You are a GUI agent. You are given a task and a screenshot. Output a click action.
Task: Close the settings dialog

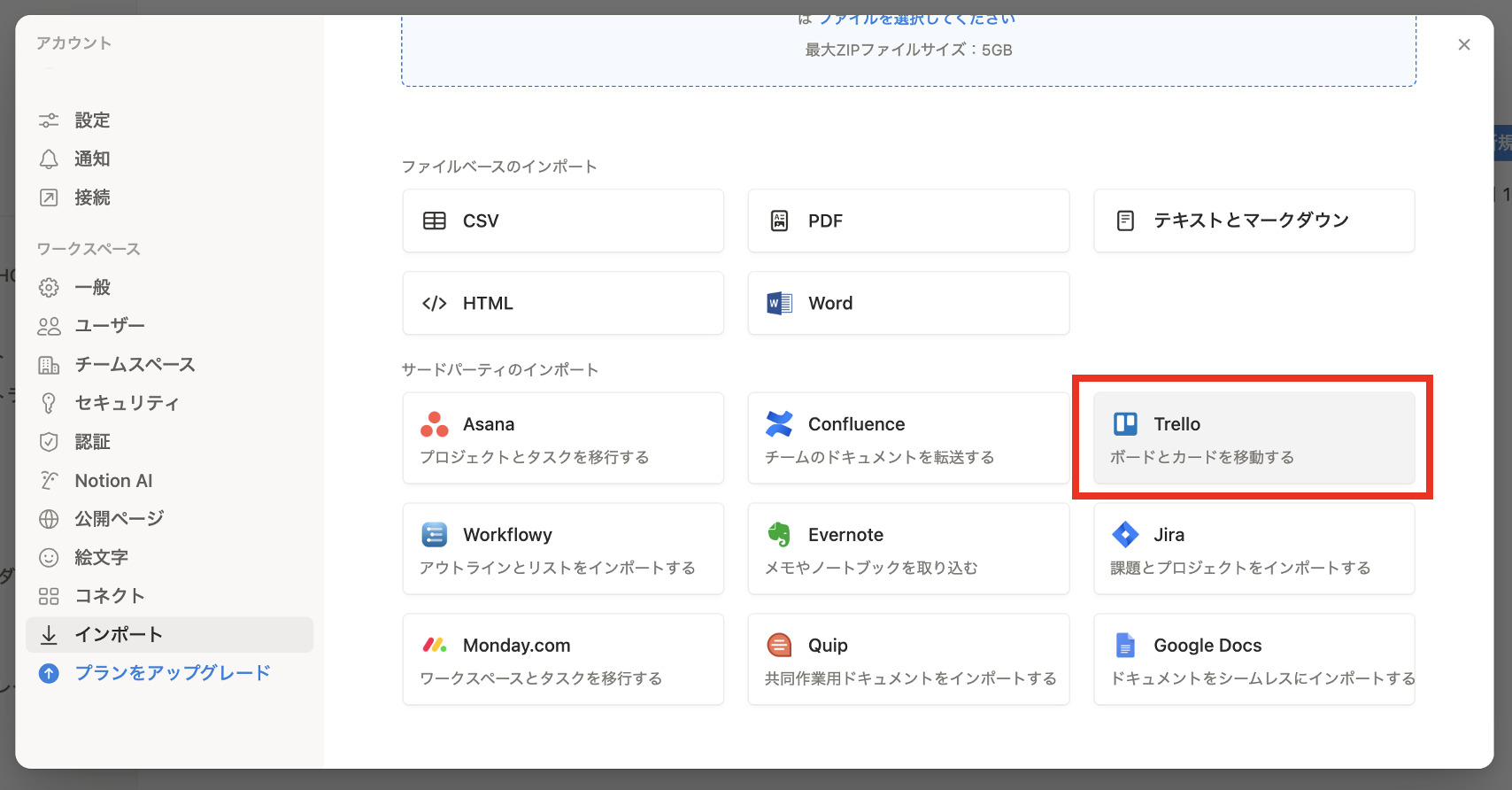point(1464,44)
